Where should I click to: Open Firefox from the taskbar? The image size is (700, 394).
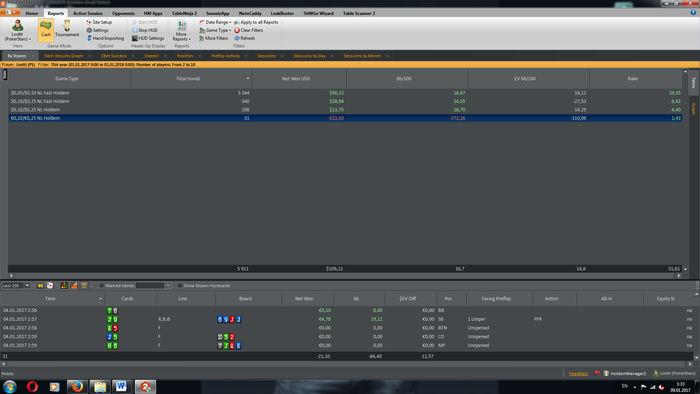pos(77,386)
